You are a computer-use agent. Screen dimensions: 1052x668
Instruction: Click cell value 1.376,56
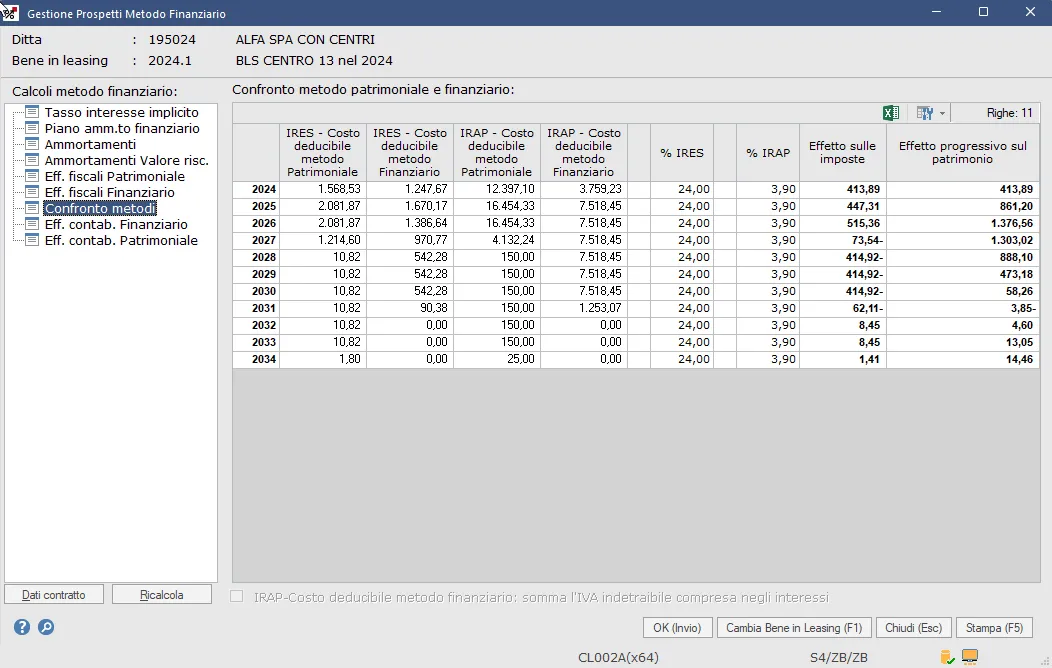point(963,223)
